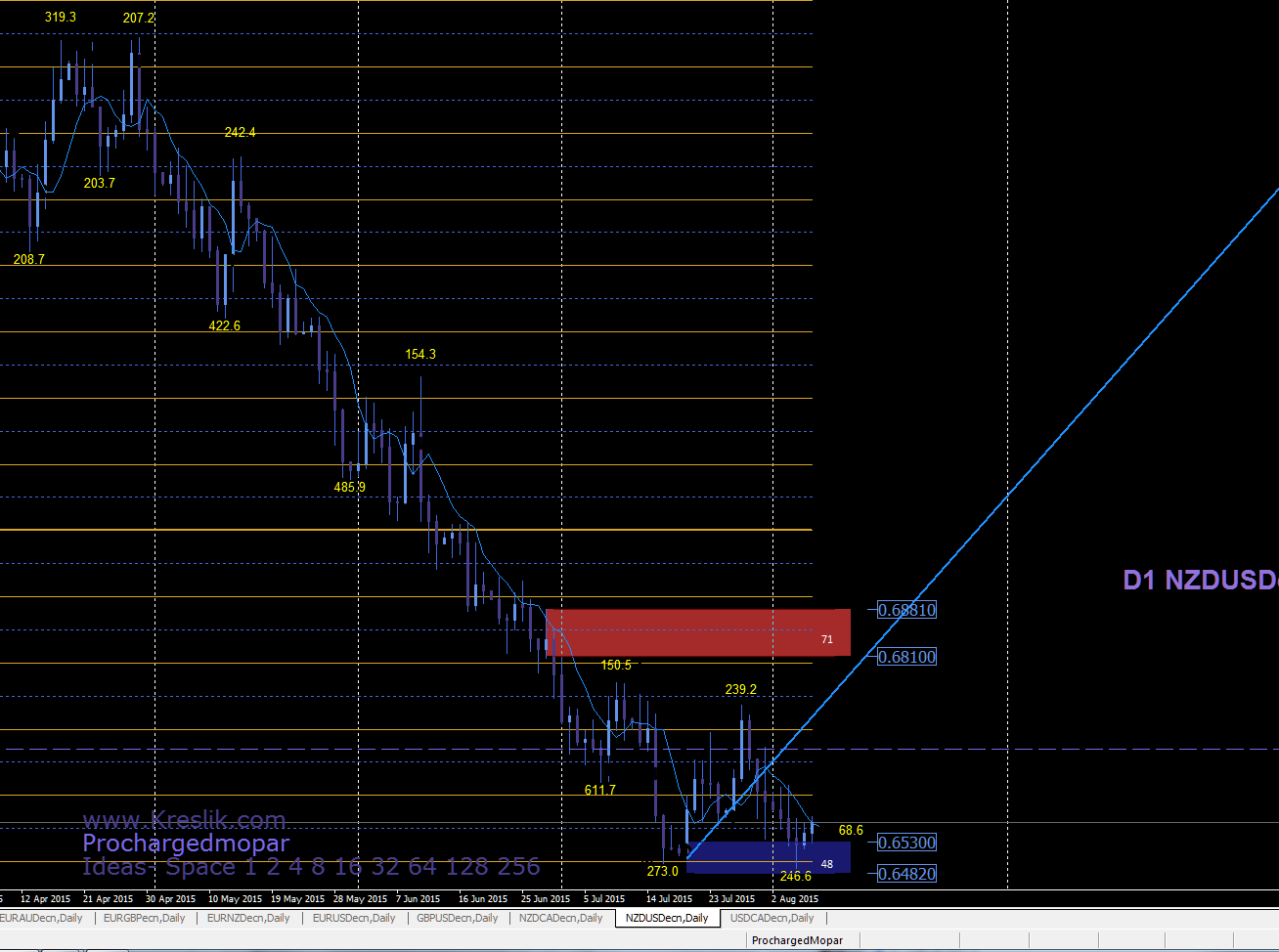Select the 485.9 swing low label
This screenshot has width=1279, height=952.
[x=350, y=487]
